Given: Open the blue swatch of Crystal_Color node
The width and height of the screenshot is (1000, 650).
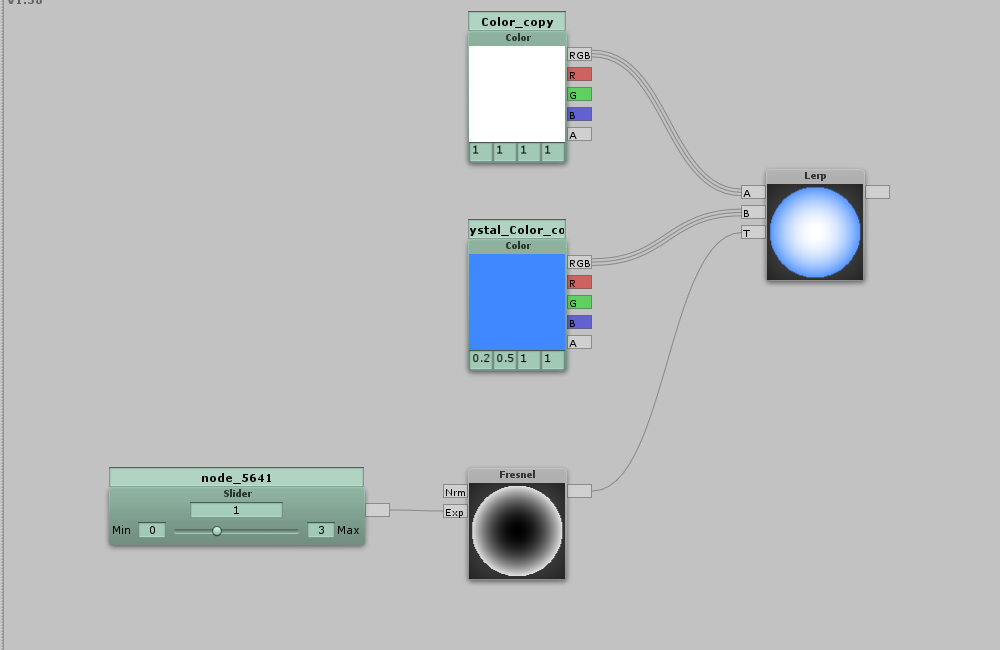Looking at the screenshot, I should [517, 302].
